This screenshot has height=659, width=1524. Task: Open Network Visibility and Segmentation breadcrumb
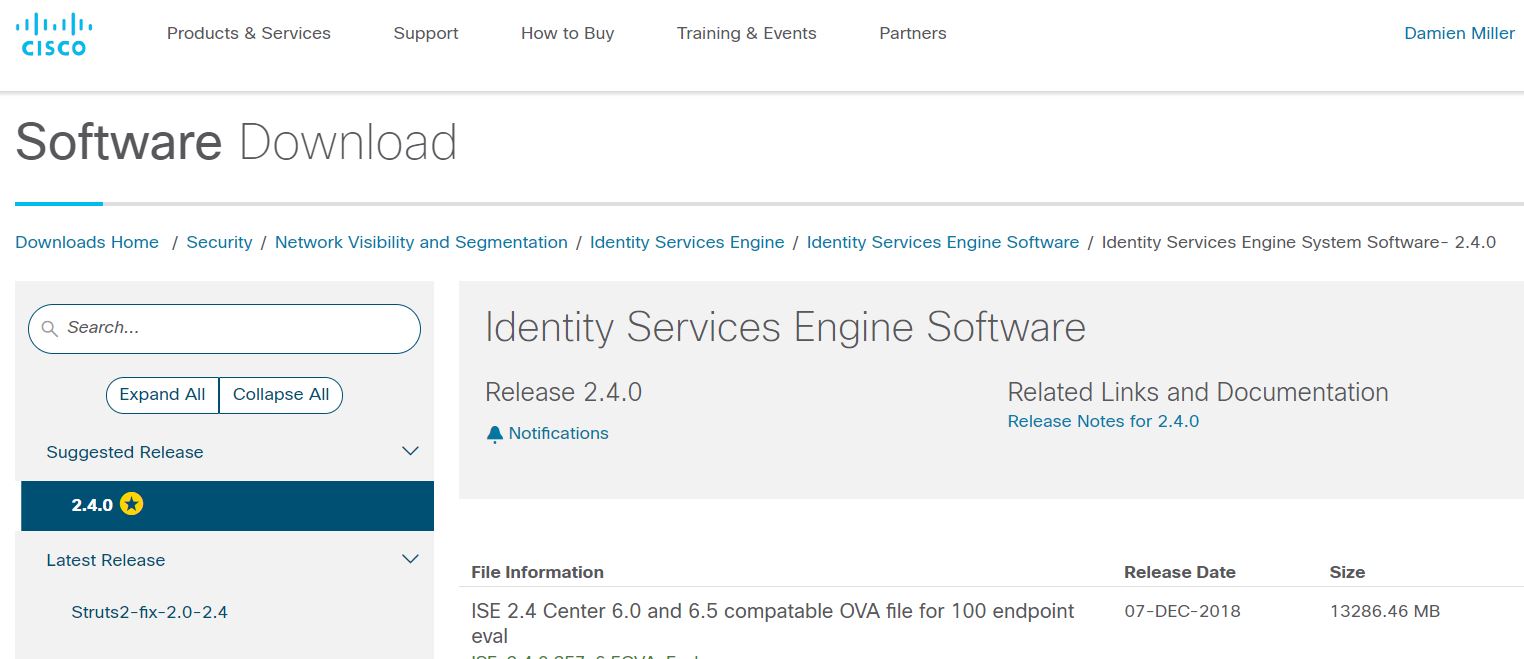point(421,242)
